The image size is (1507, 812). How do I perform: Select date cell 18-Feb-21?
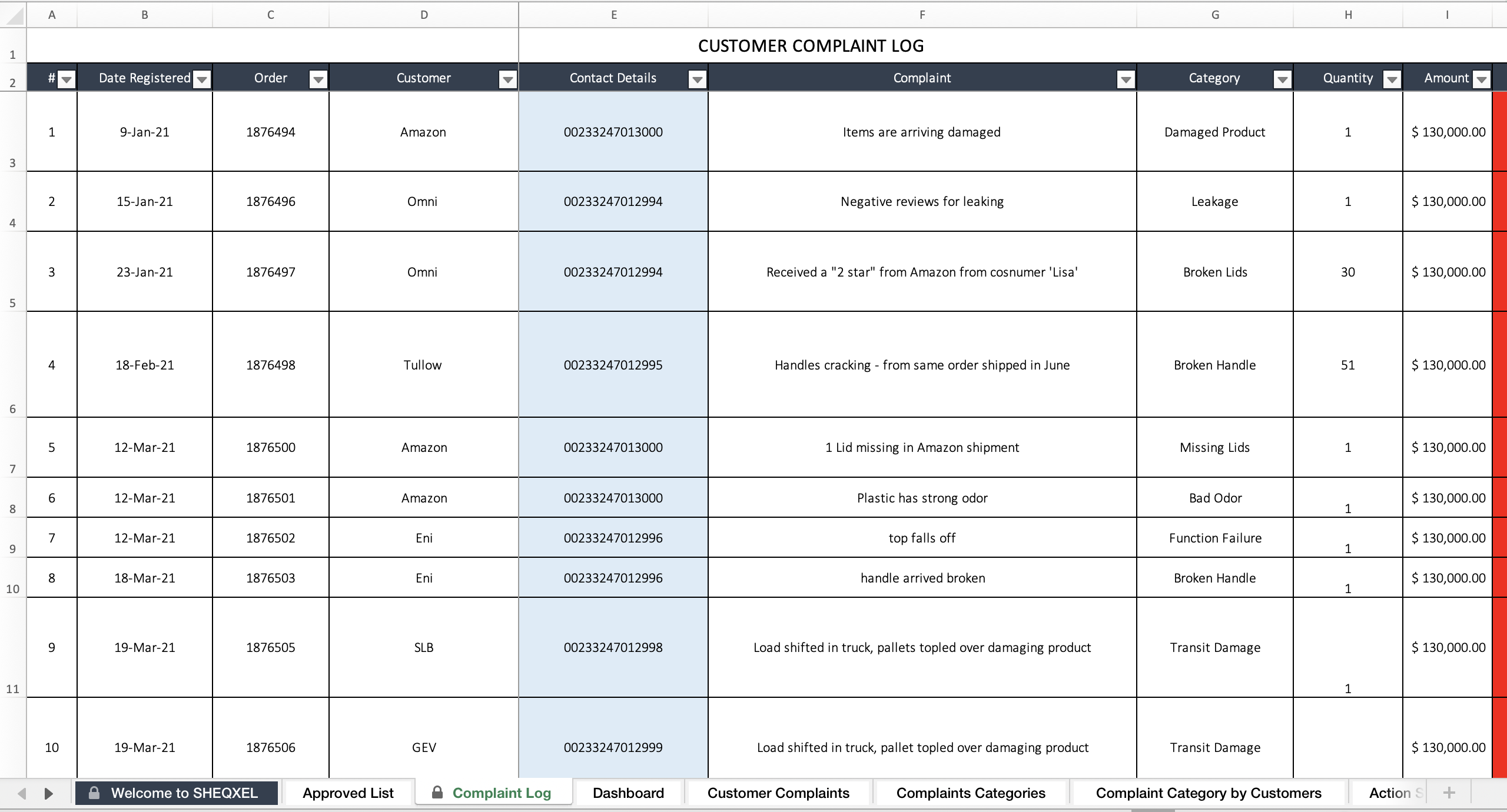pyautogui.click(x=144, y=365)
